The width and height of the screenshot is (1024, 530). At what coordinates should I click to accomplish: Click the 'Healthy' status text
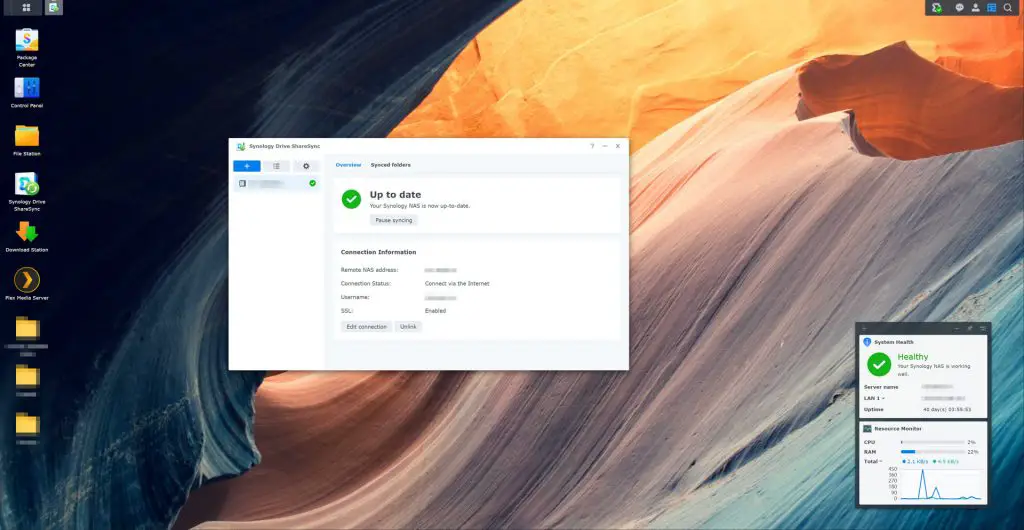(912, 357)
